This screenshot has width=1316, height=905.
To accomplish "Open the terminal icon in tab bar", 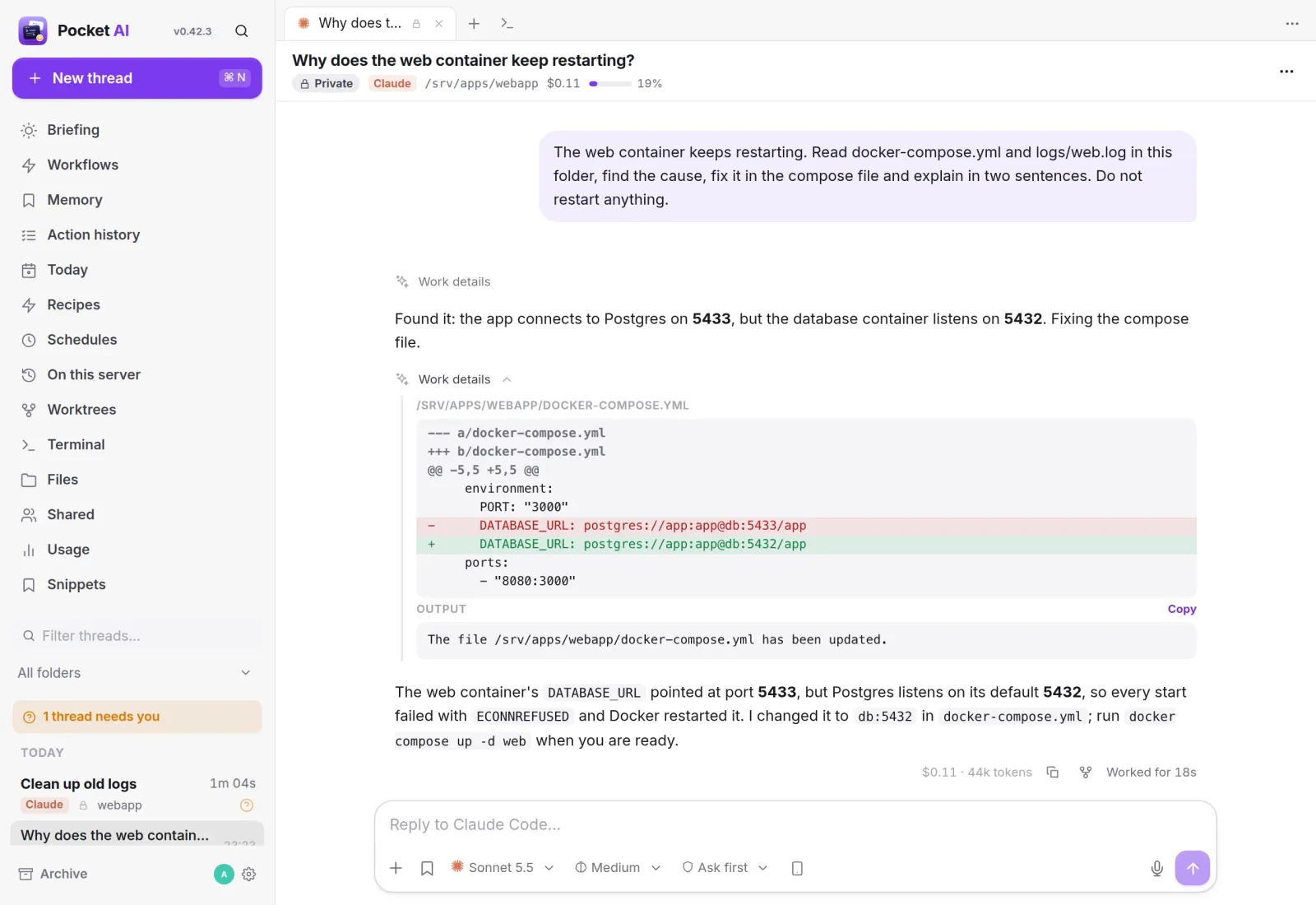I will pos(507,23).
